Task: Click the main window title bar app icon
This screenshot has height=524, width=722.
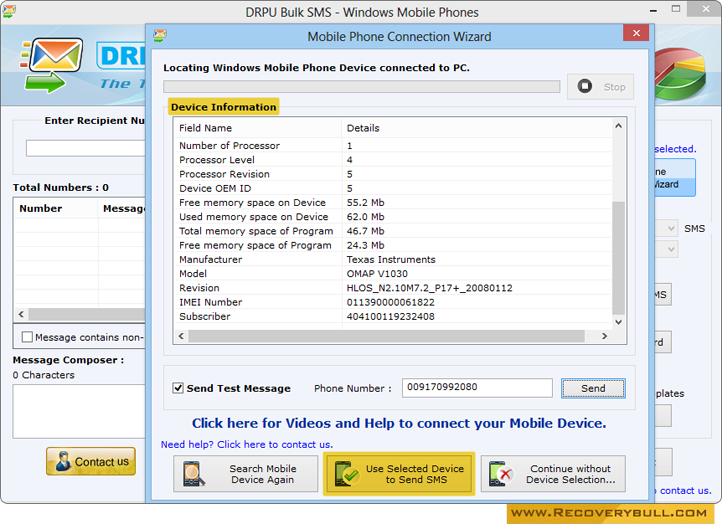Action: (9, 11)
